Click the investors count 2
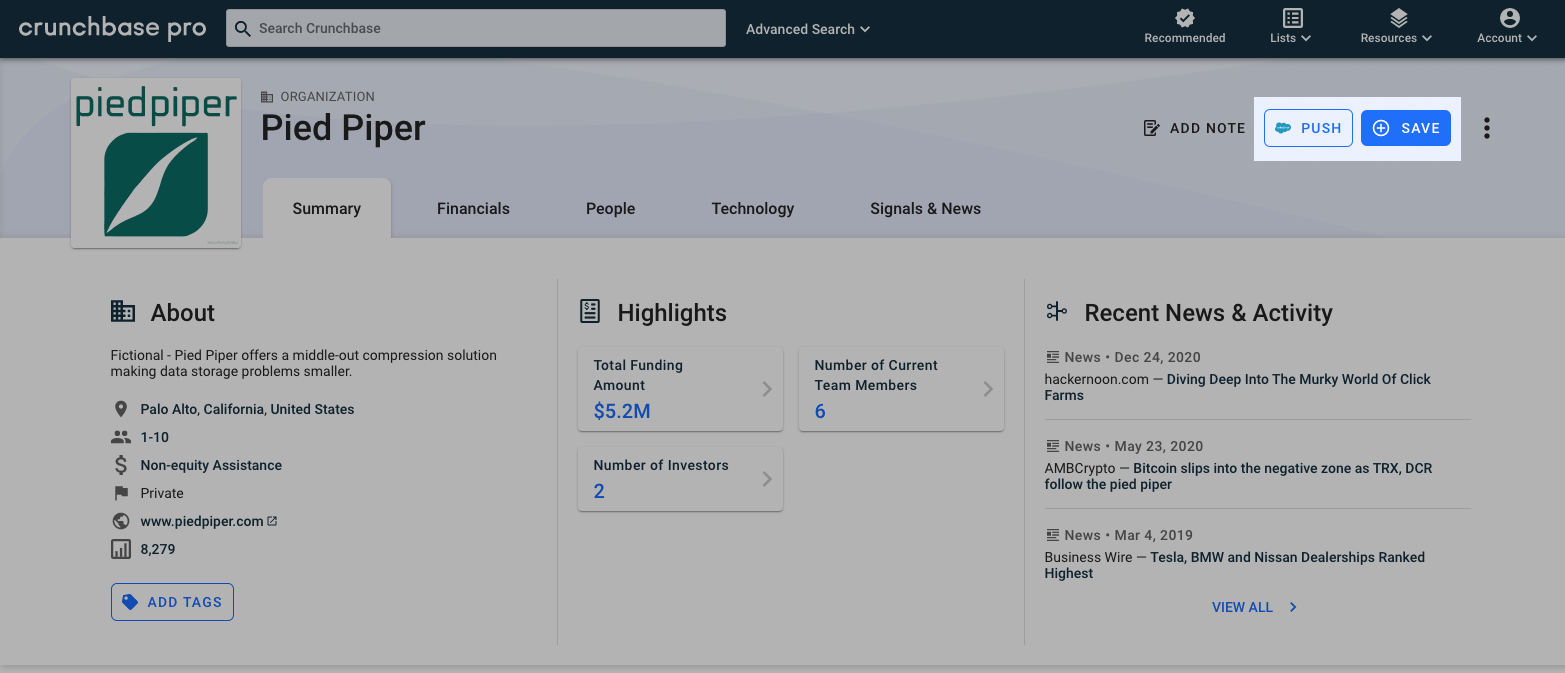1565x673 pixels. click(599, 491)
